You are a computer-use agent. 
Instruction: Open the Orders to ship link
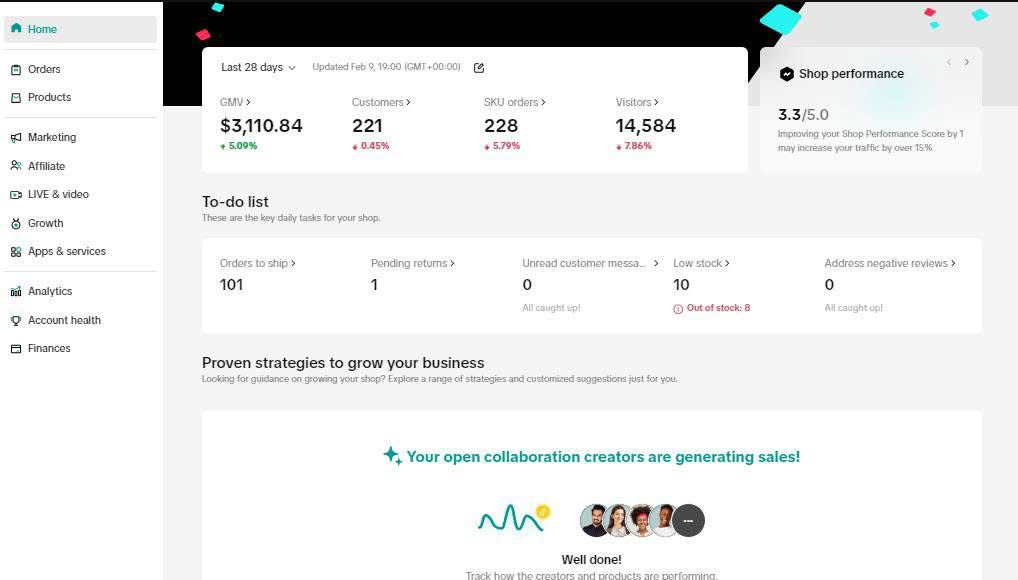(258, 263)
